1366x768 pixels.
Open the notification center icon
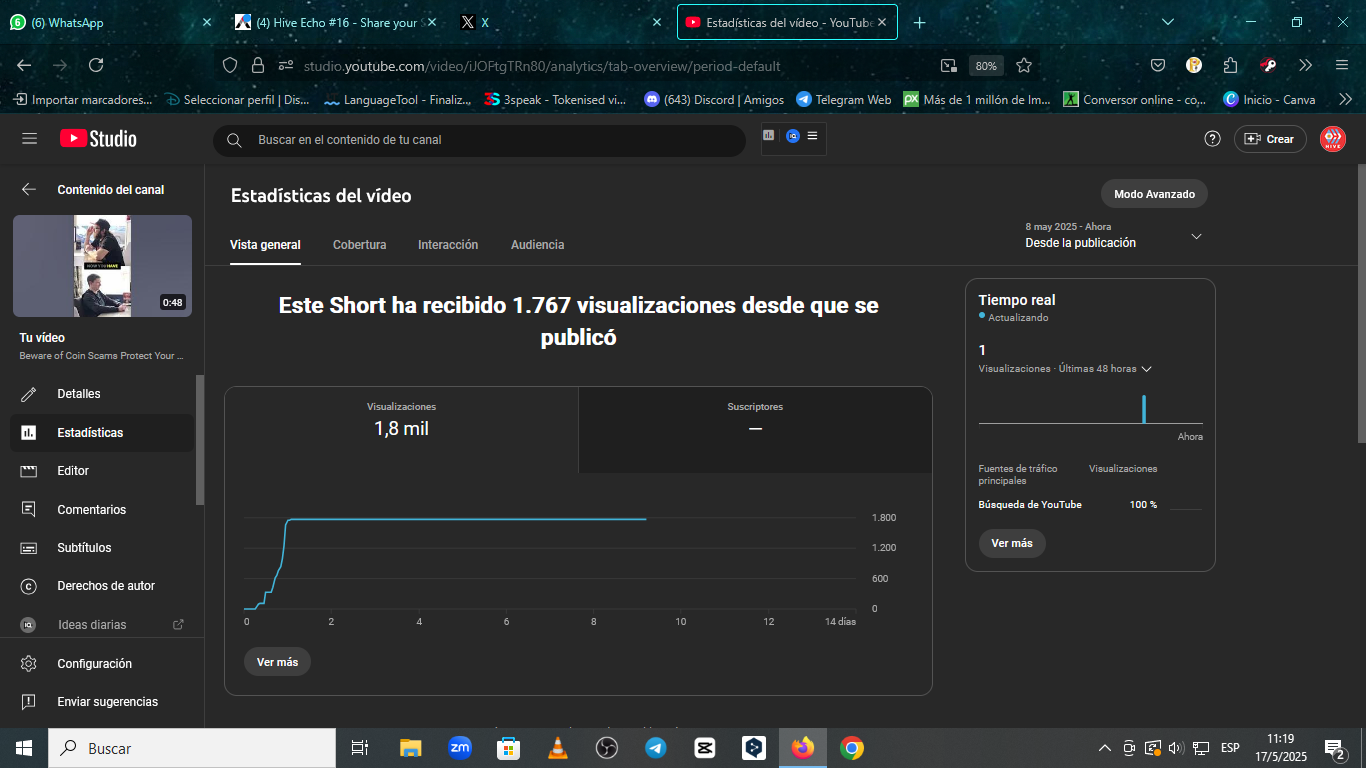coord(1335,748)
